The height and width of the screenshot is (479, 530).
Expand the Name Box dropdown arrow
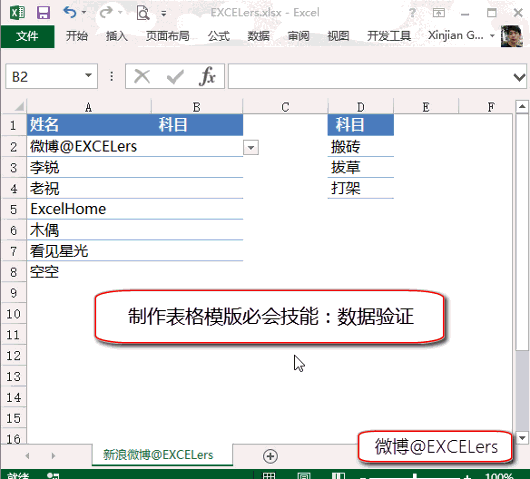tap(89, 75)
